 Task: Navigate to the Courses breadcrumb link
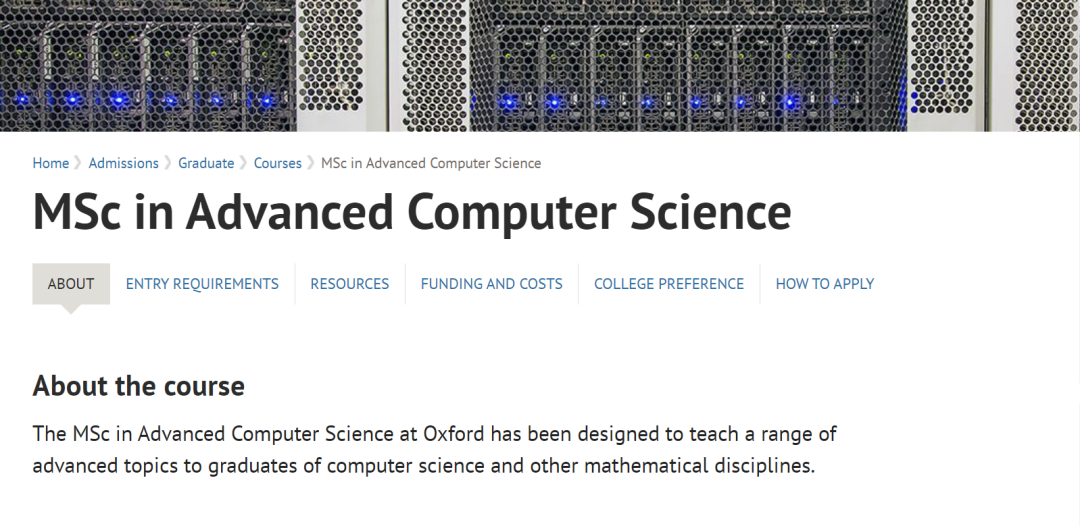point(278,163)
